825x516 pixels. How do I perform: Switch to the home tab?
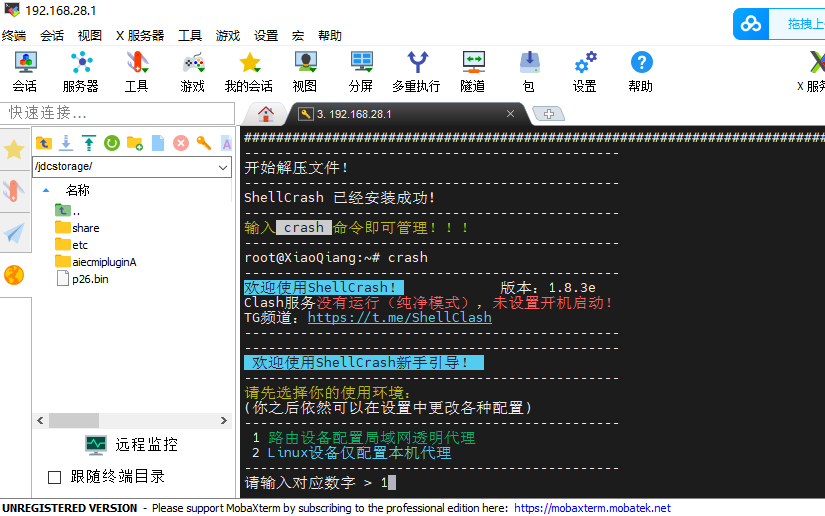(x=265, y=113)
